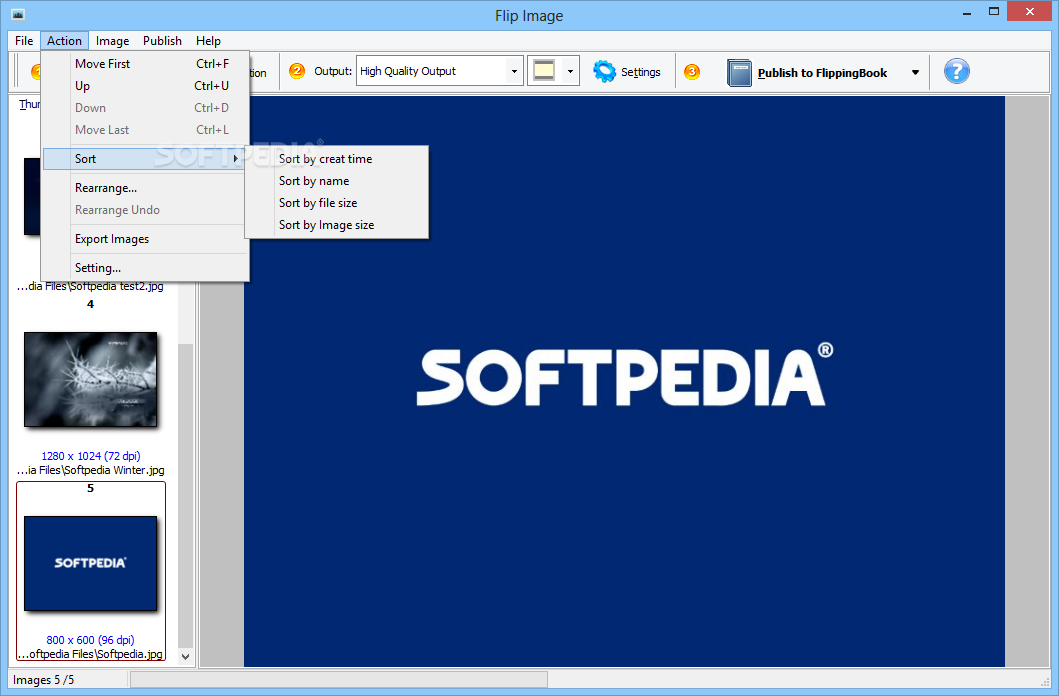The height and width of the screenshot is (696, 1059).
Task: Click the app icon in title bar
Action: [x=18, y=14]
